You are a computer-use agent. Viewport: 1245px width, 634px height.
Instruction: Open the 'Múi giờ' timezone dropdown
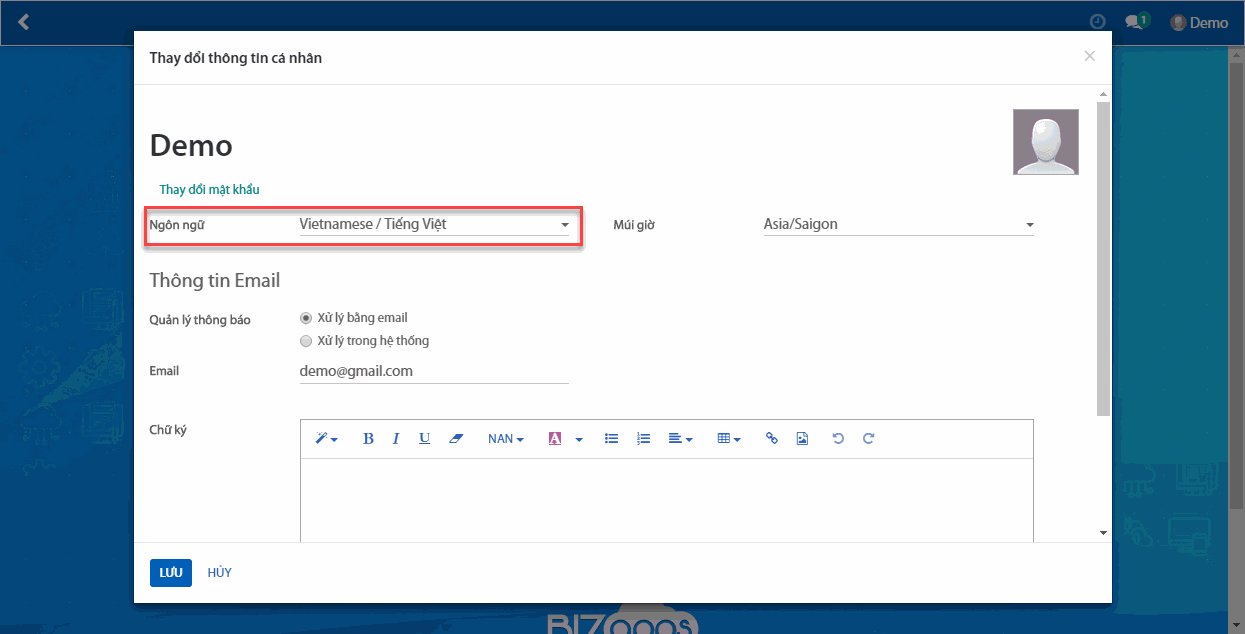pyautogui.click(x=897, y=225)
